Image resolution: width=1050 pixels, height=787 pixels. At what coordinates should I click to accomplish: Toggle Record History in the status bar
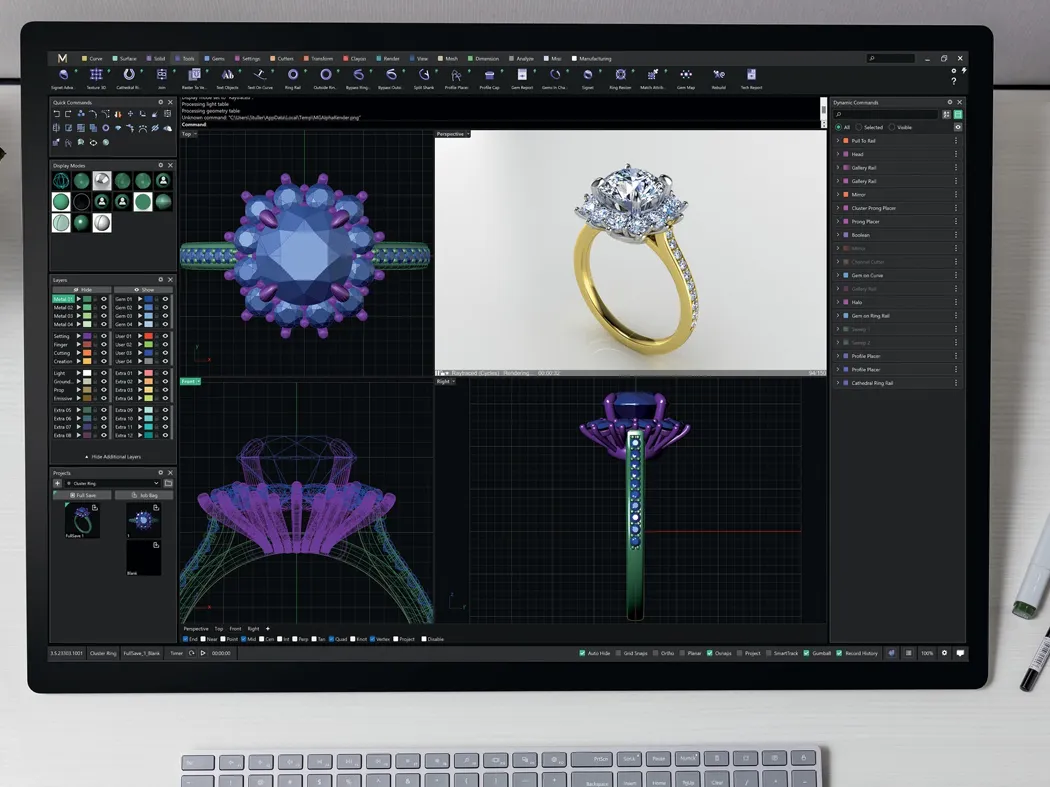pyautogui.click(x=840, y=653)
